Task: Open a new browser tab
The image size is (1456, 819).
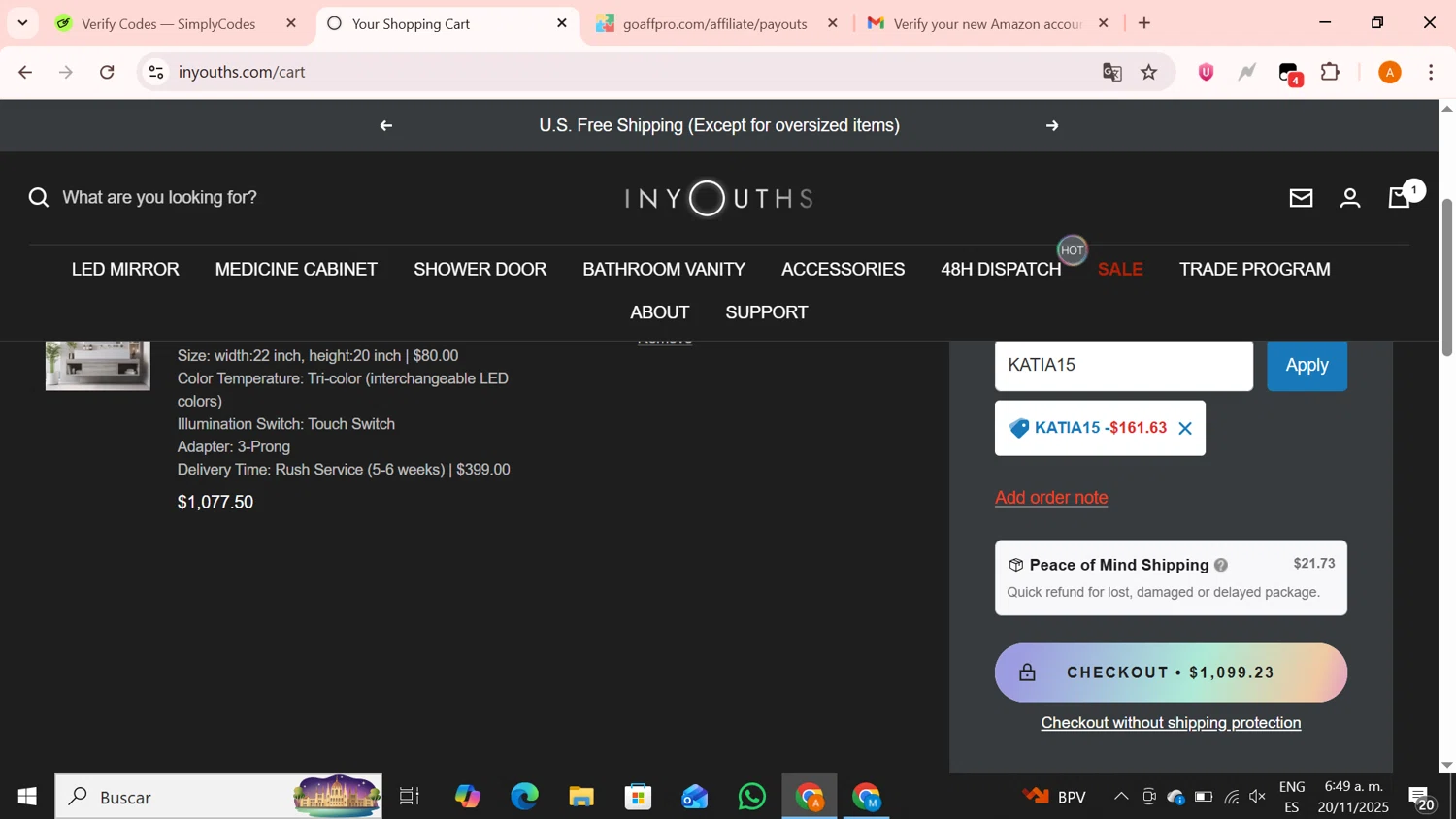Action: [x=1144, y=23]
